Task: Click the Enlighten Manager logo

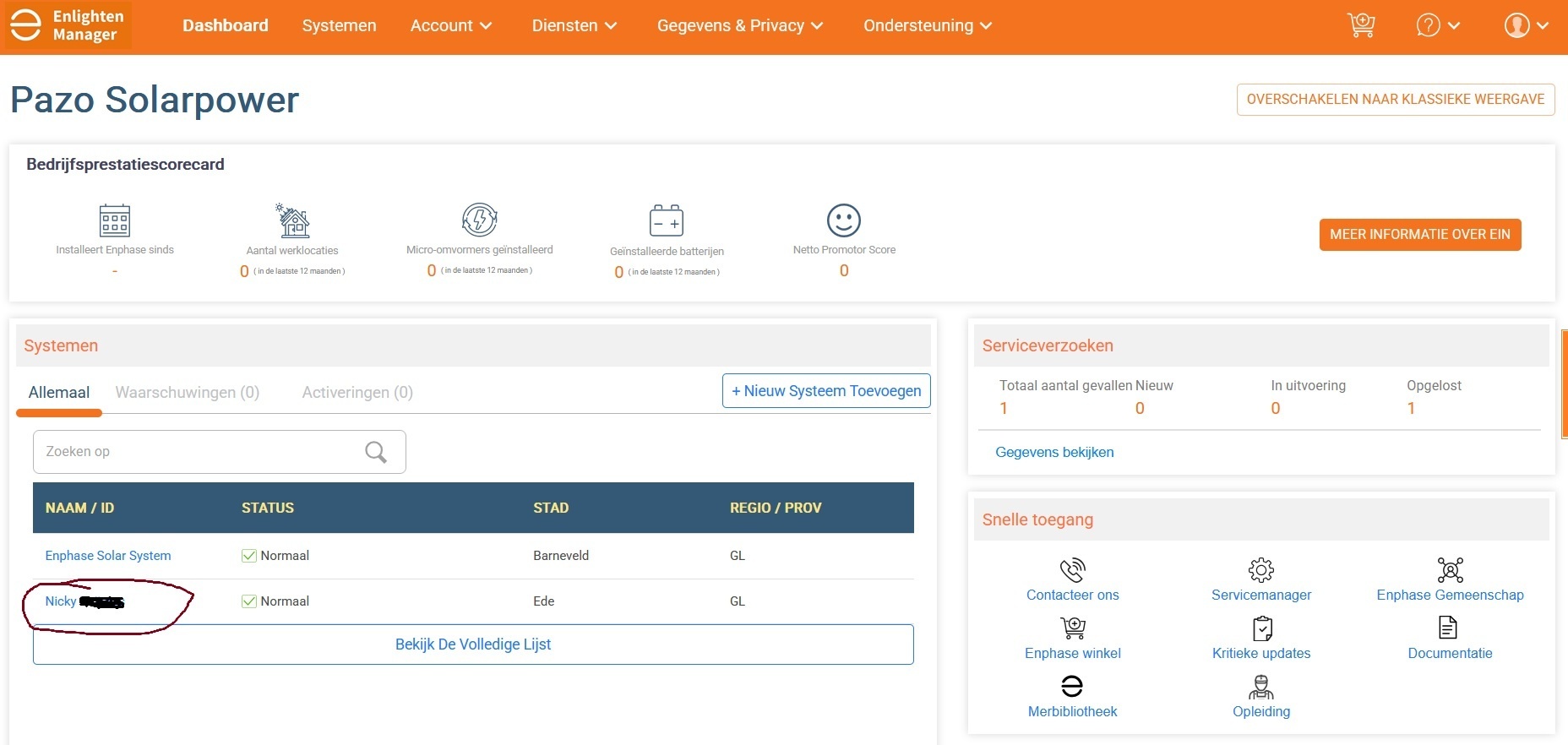Action: click(x=68, y=25)
